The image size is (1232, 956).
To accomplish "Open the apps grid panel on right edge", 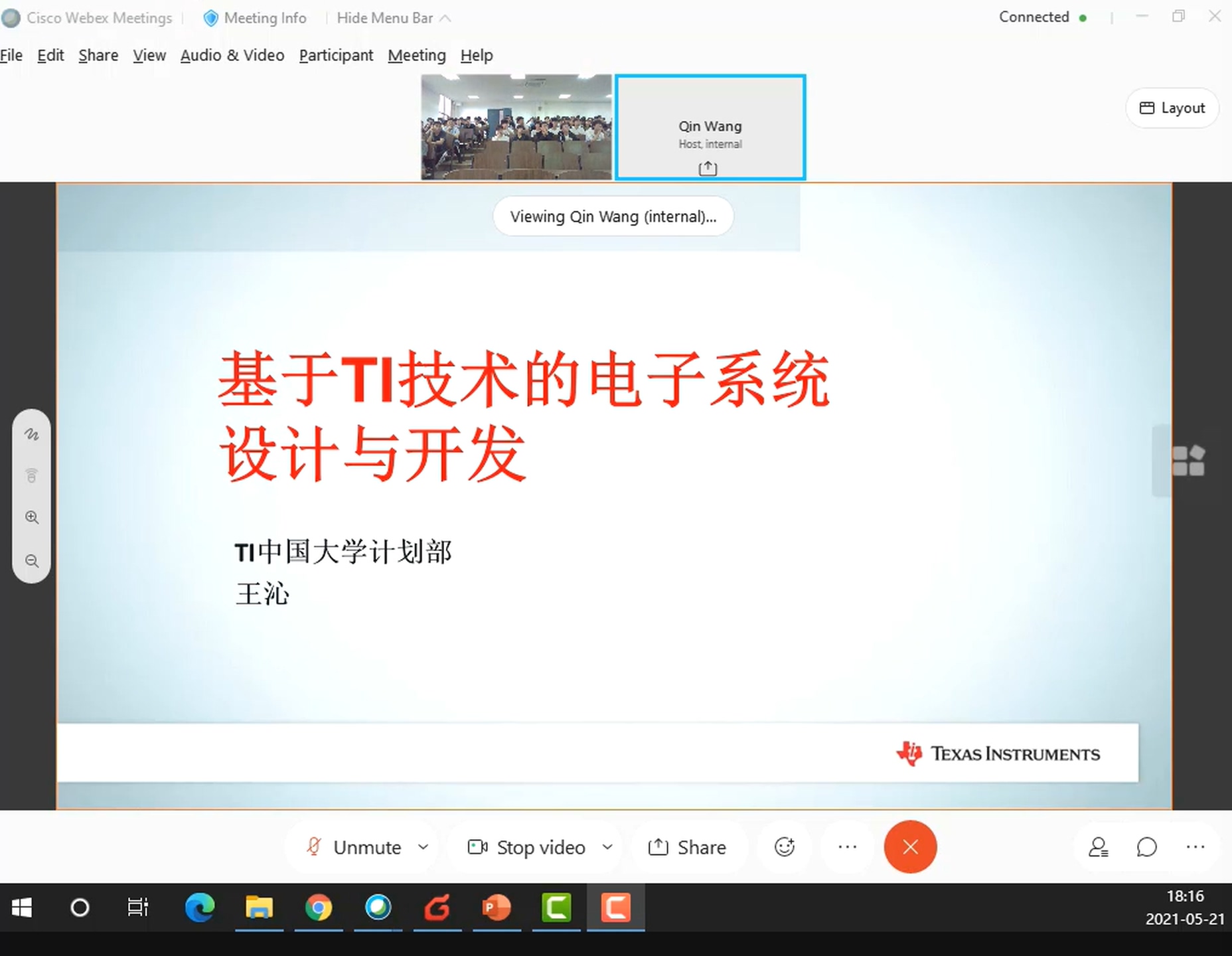I will tap(1188, 461).
